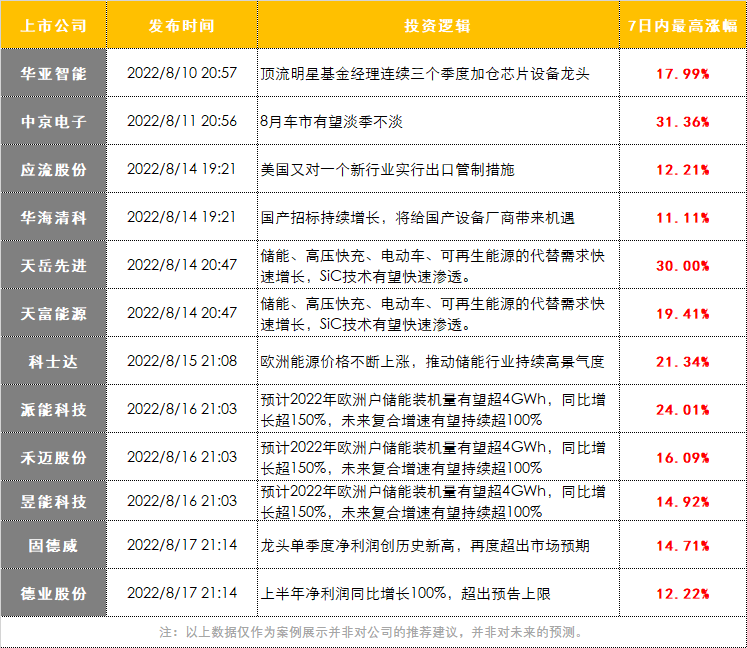Click 应流股份's date 2022/8/14 19:21
This screenshot has width=747, height=648.
[182, 169]
